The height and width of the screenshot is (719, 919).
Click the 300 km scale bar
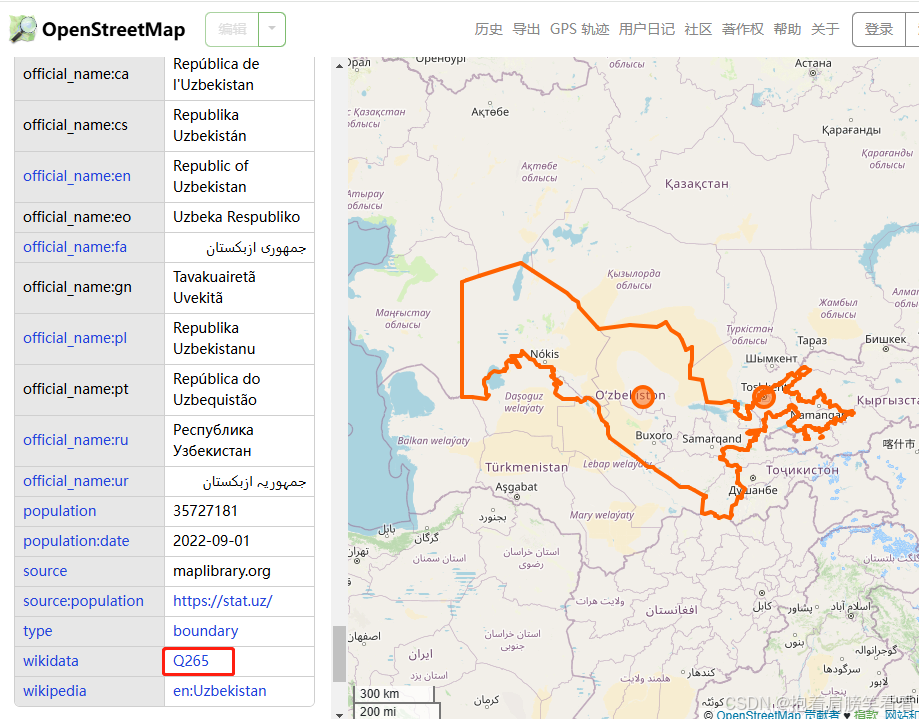[x=393, y=694]
